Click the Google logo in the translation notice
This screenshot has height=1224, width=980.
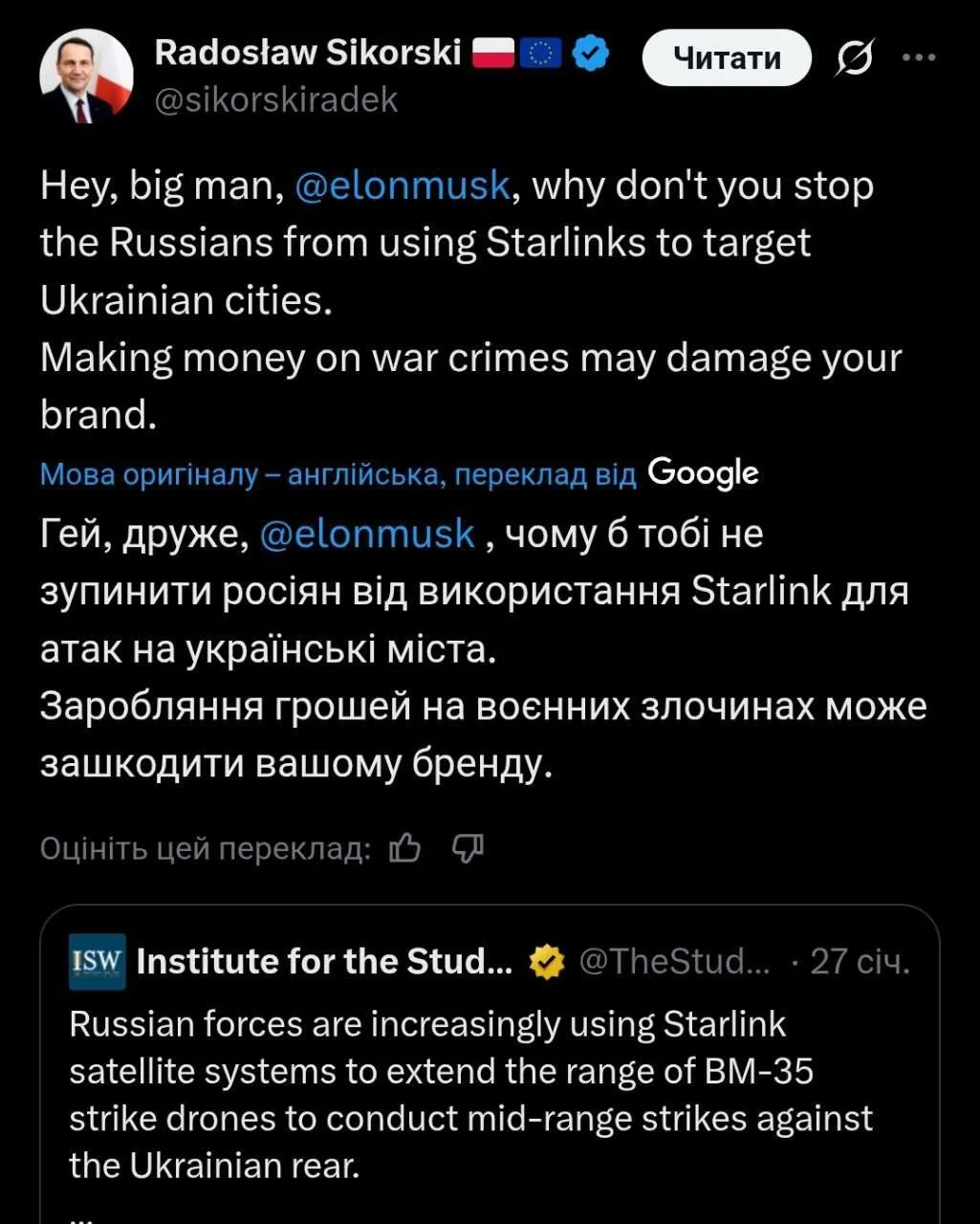tap(703, 472)
